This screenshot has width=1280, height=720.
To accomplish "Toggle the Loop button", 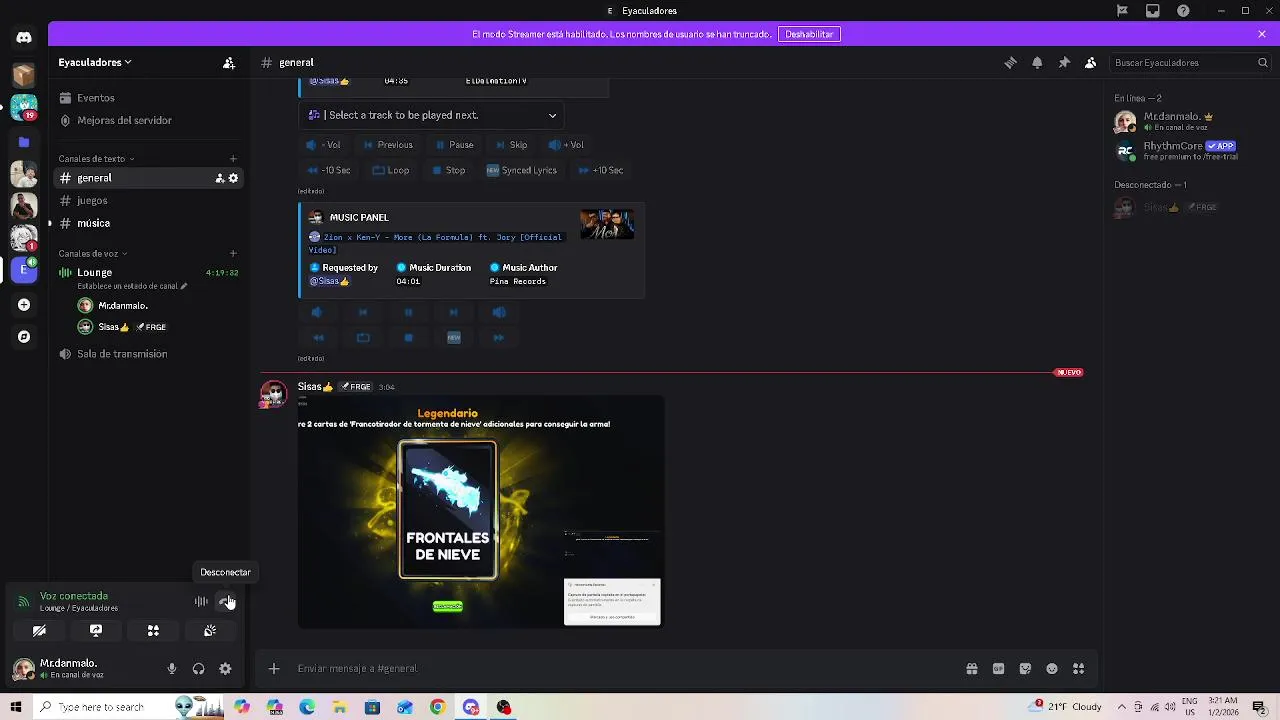I will click(x=390, y=170).
